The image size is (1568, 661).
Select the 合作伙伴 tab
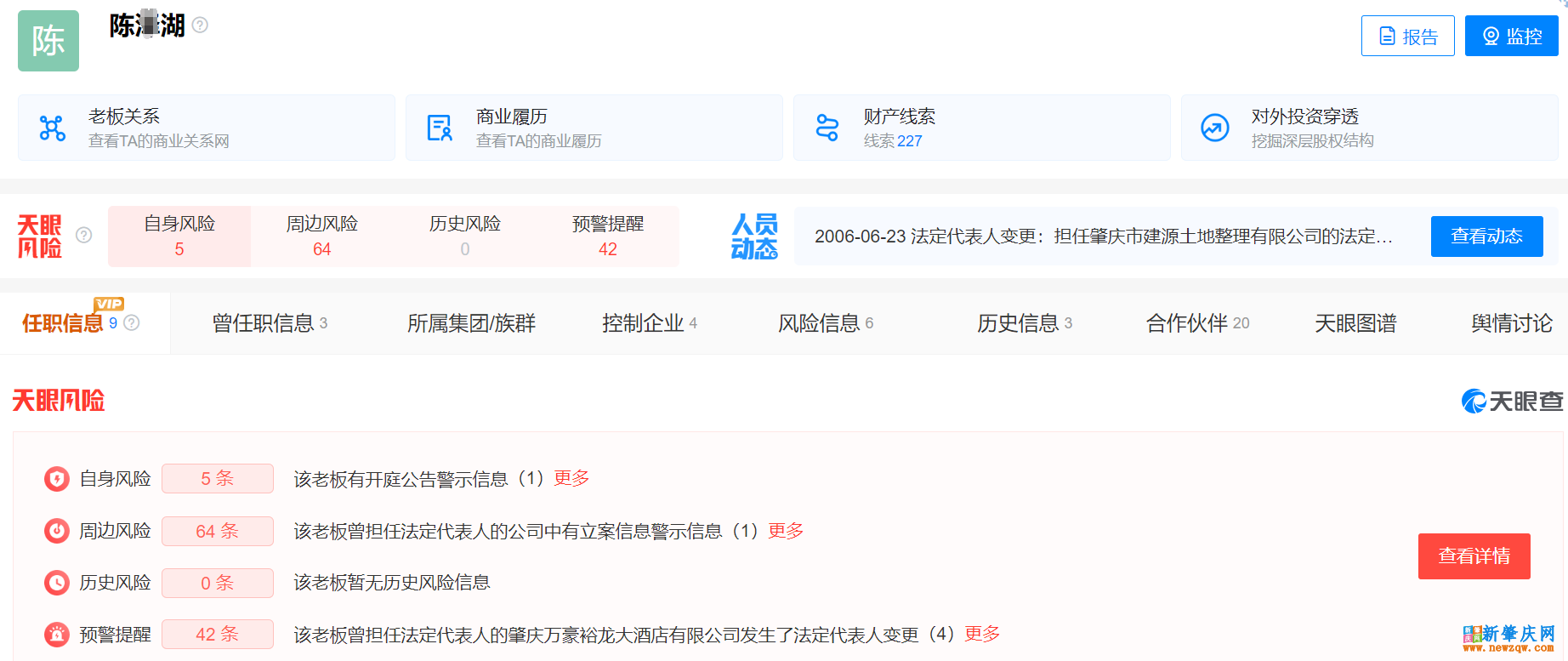[x=1196, y=323]
